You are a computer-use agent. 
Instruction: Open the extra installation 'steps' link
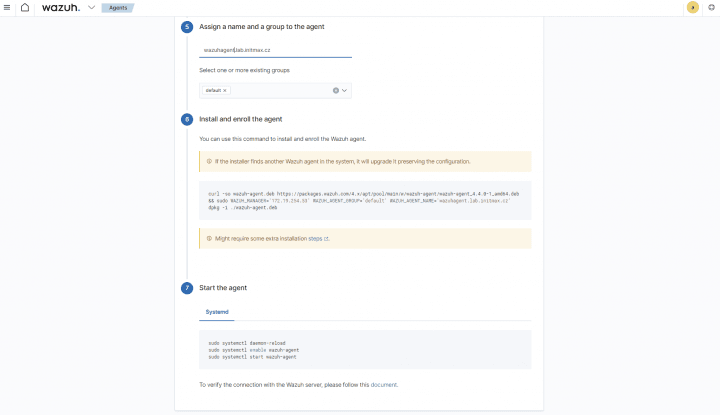pyautogui.click(x=317, y=239)
